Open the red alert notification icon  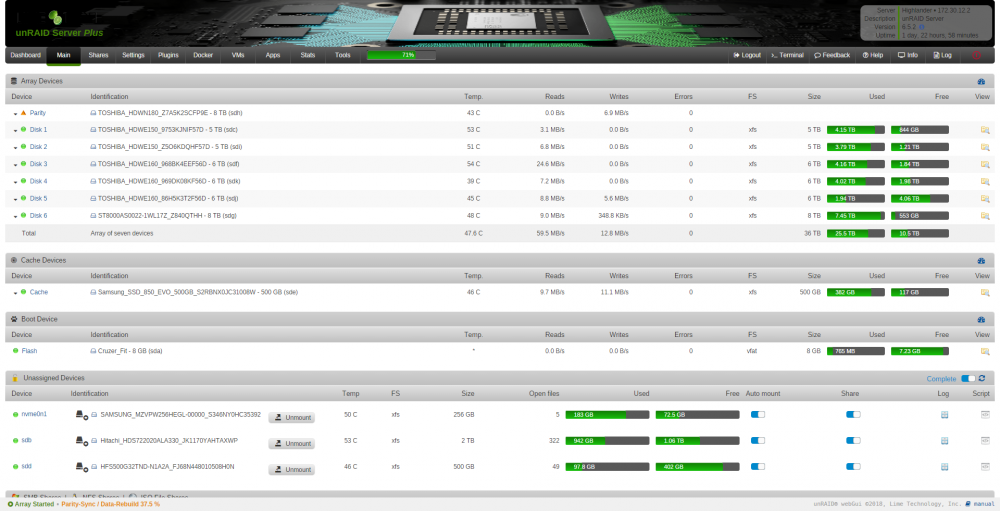click(x=976, y=56)
